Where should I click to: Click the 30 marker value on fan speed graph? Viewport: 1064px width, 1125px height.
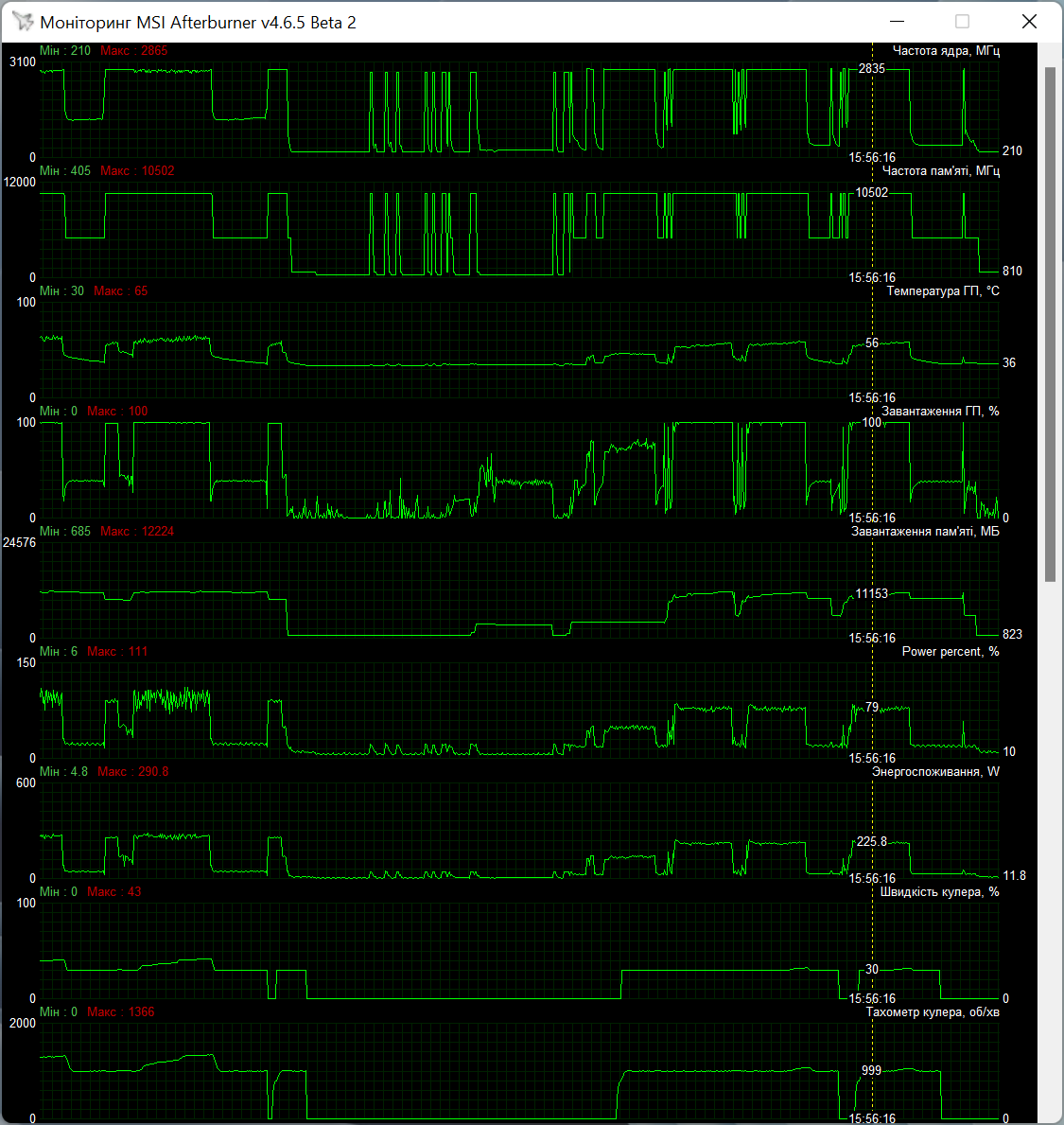(872, 969)
